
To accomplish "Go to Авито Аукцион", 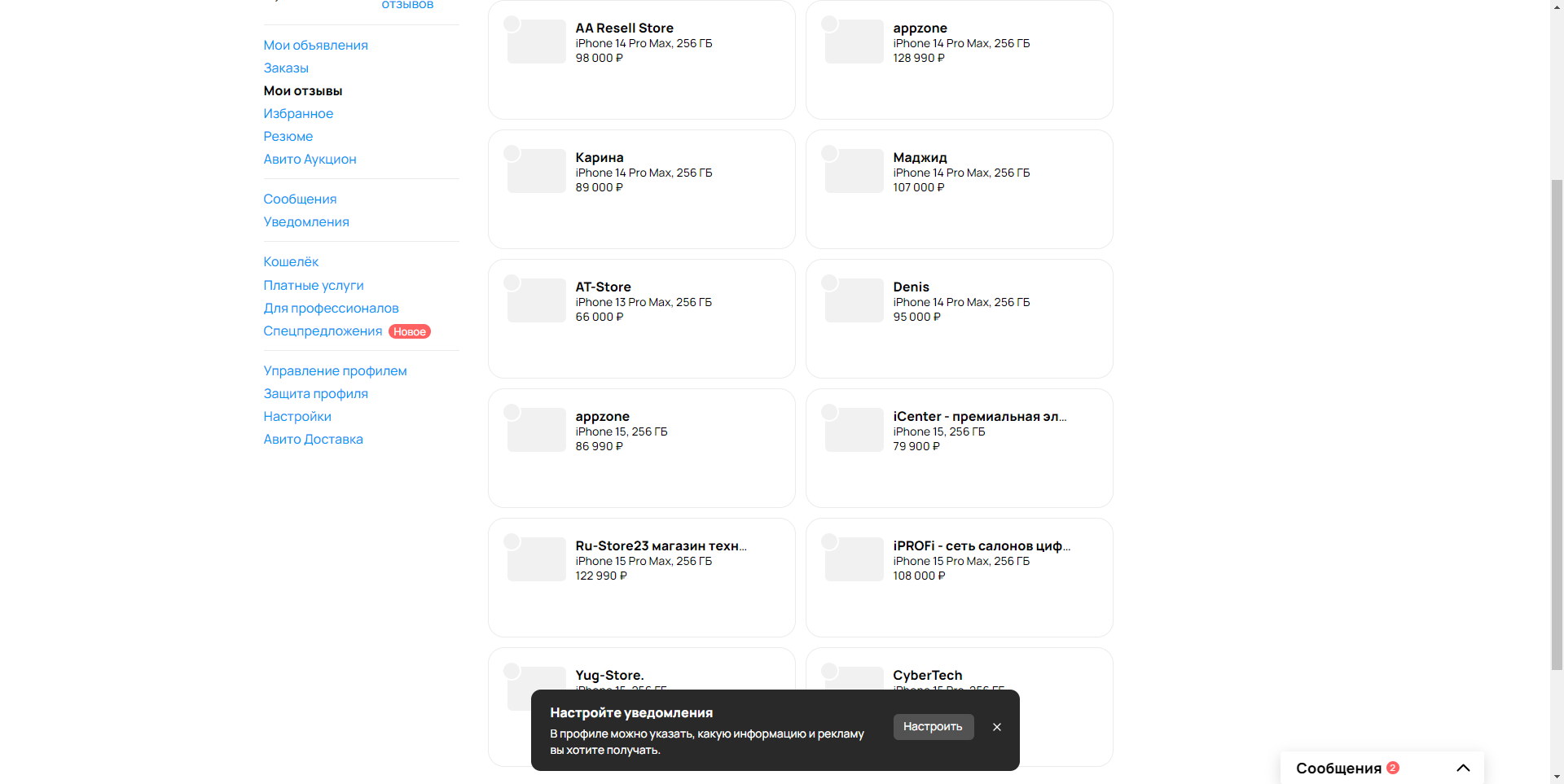I will [x=310, y=159].
